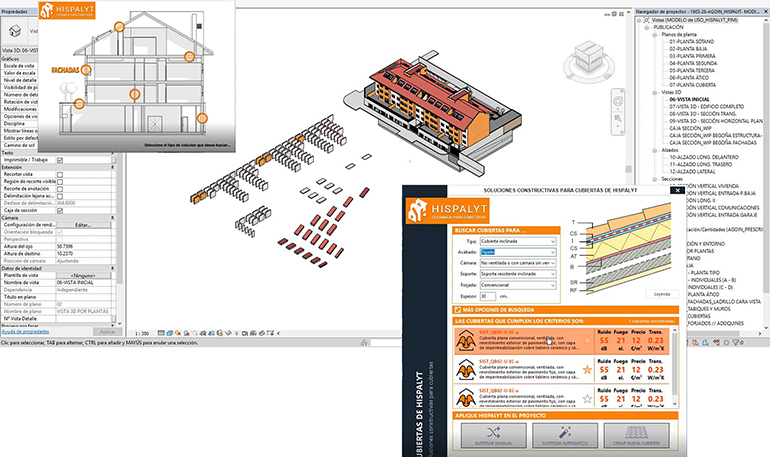The width and height of the screenshot is (770, 457).
Task: Click the ground floor right wall hotspot circle
Action: (202, 118)
